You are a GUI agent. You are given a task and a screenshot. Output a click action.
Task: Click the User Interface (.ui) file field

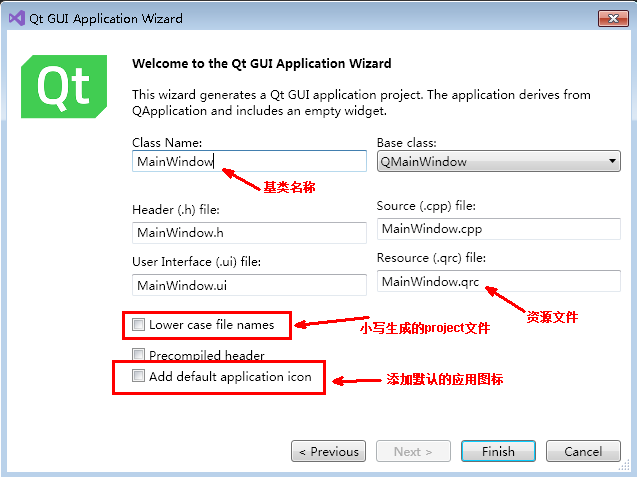point(249,285)
